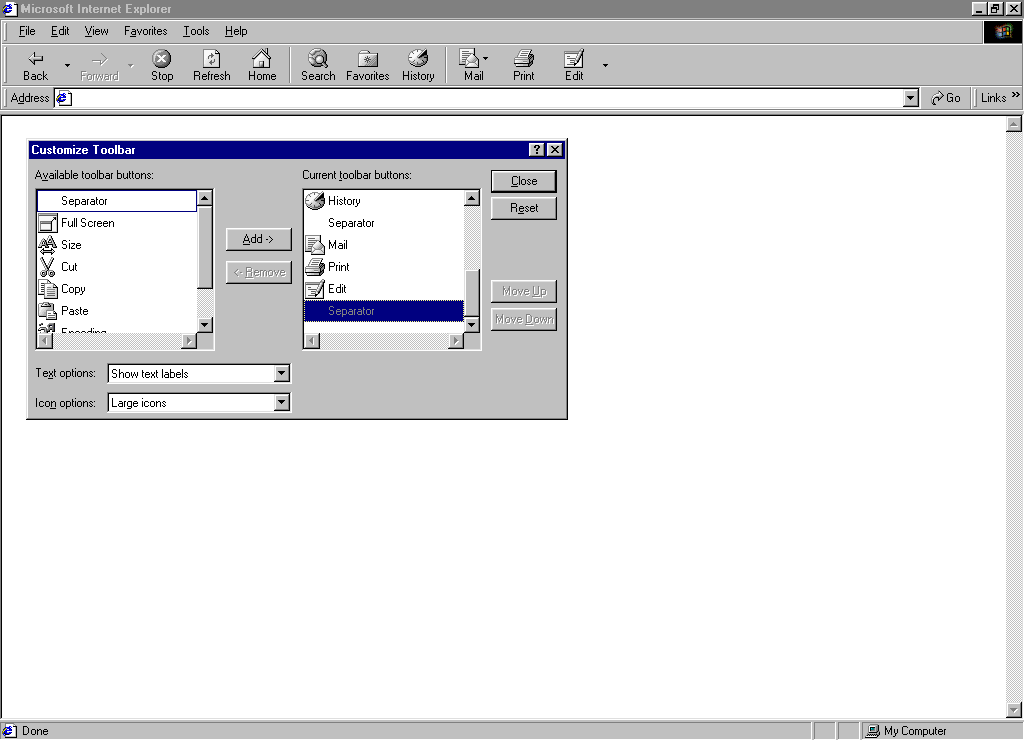Screen dimensions: 1024x740
Task: Click the scroll-down arrow of available buttons list
Action: 204,325
